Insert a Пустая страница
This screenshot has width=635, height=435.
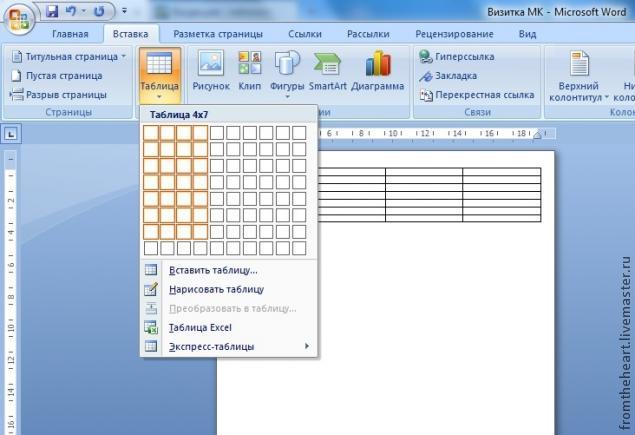57,76
